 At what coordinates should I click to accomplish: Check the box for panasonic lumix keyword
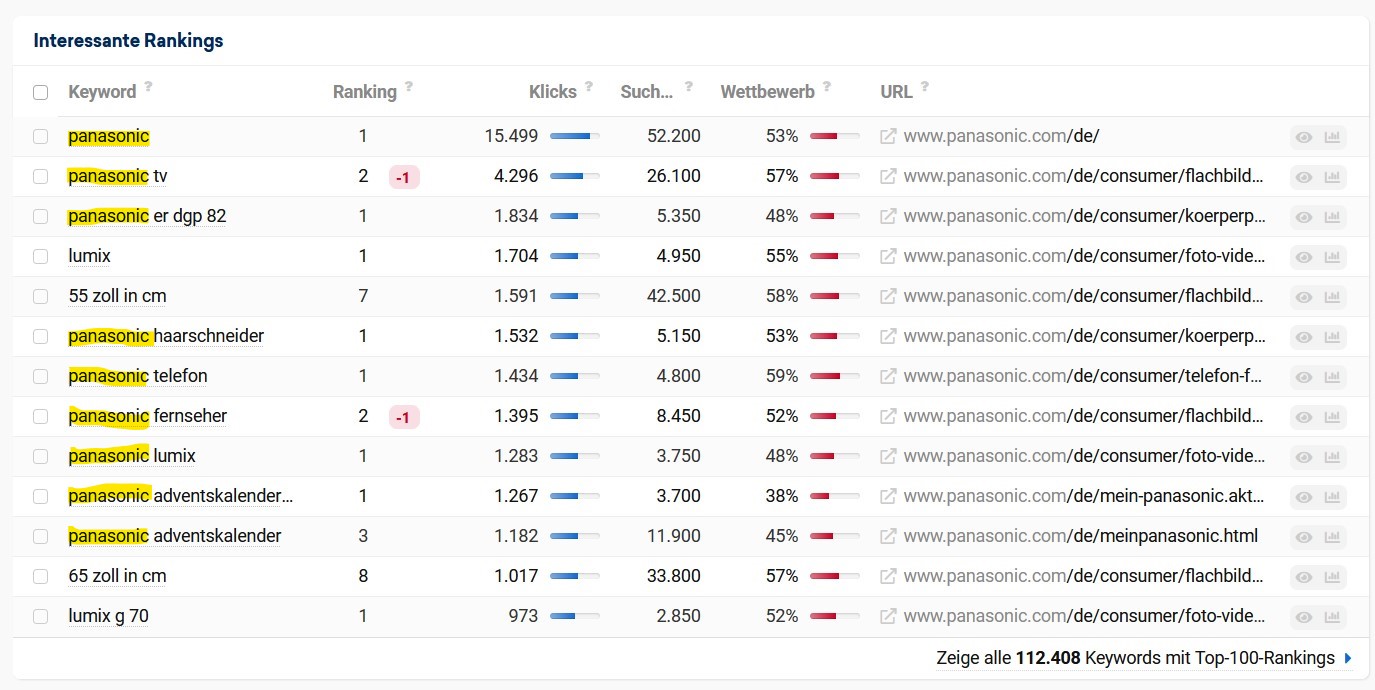pyautogui.click(x=40, y=456)
